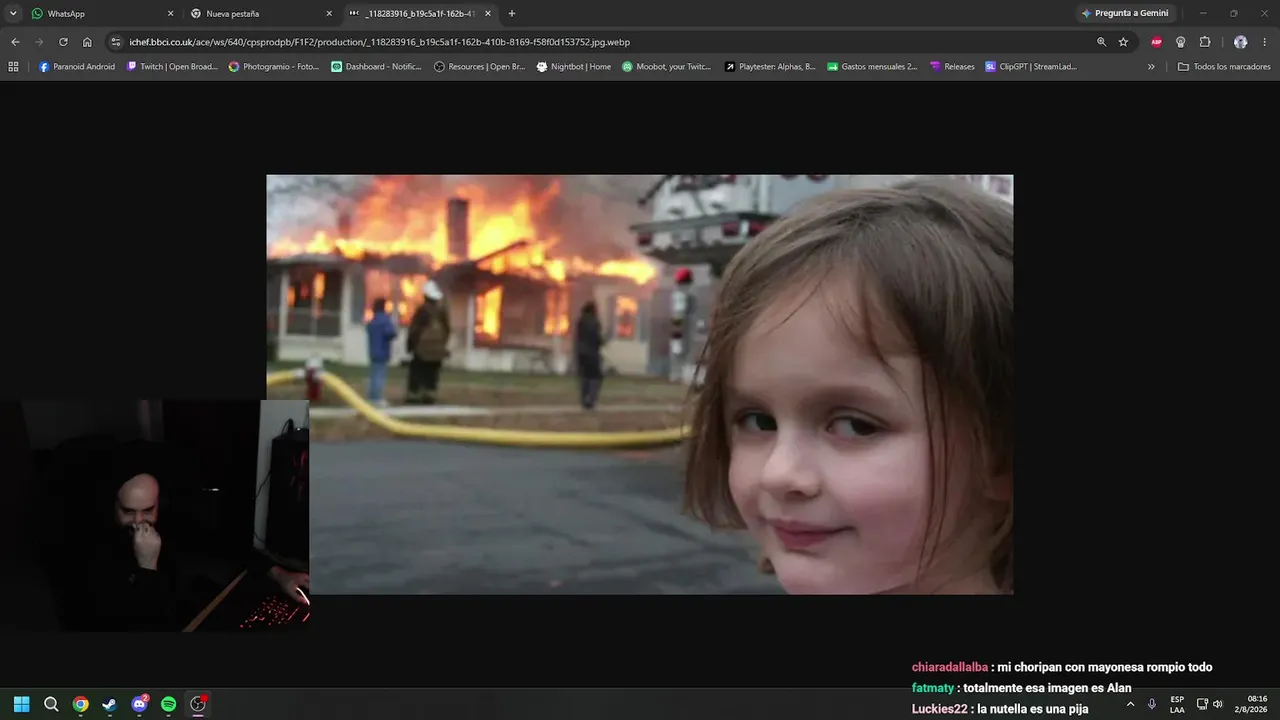Screen dimensions: 1280x720
Task: Open the Photogramio bookmark
Action: 274,67
